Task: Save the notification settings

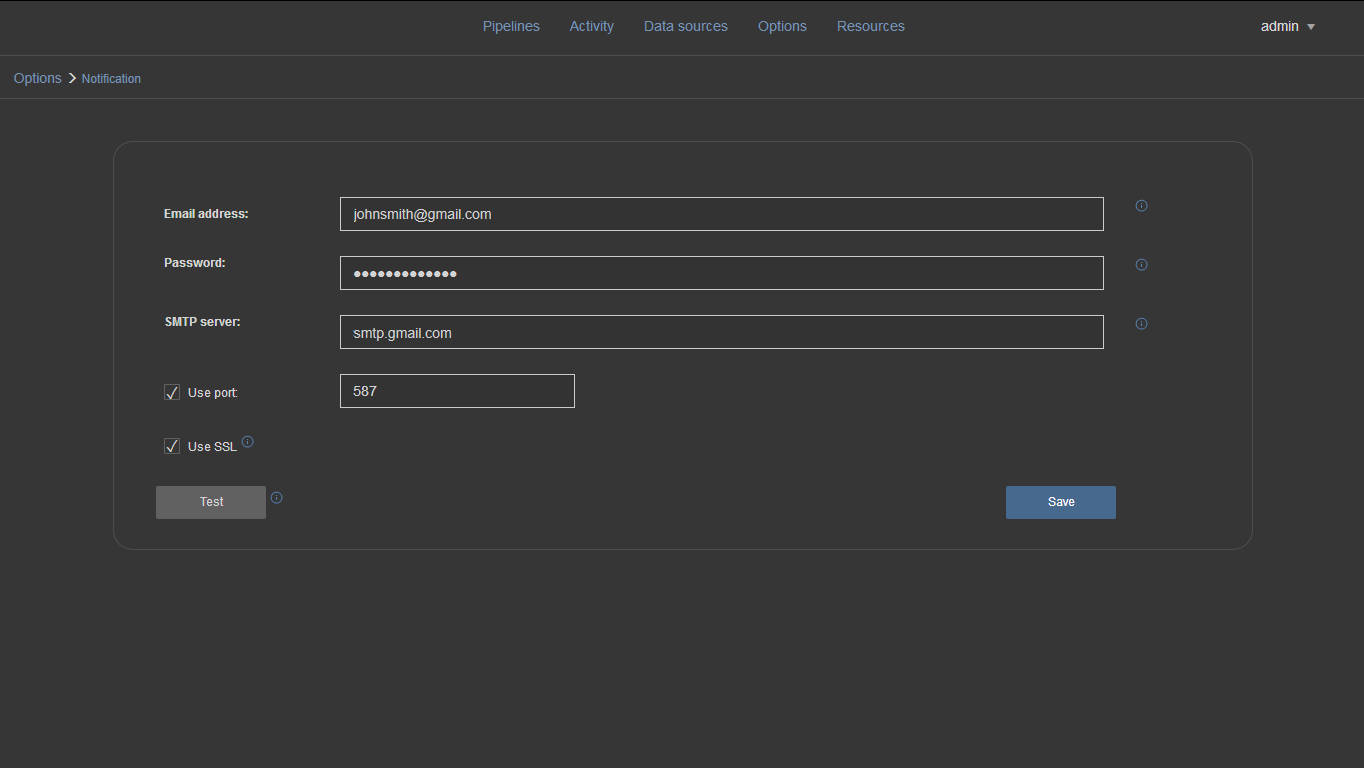Action: [1061, 502]
